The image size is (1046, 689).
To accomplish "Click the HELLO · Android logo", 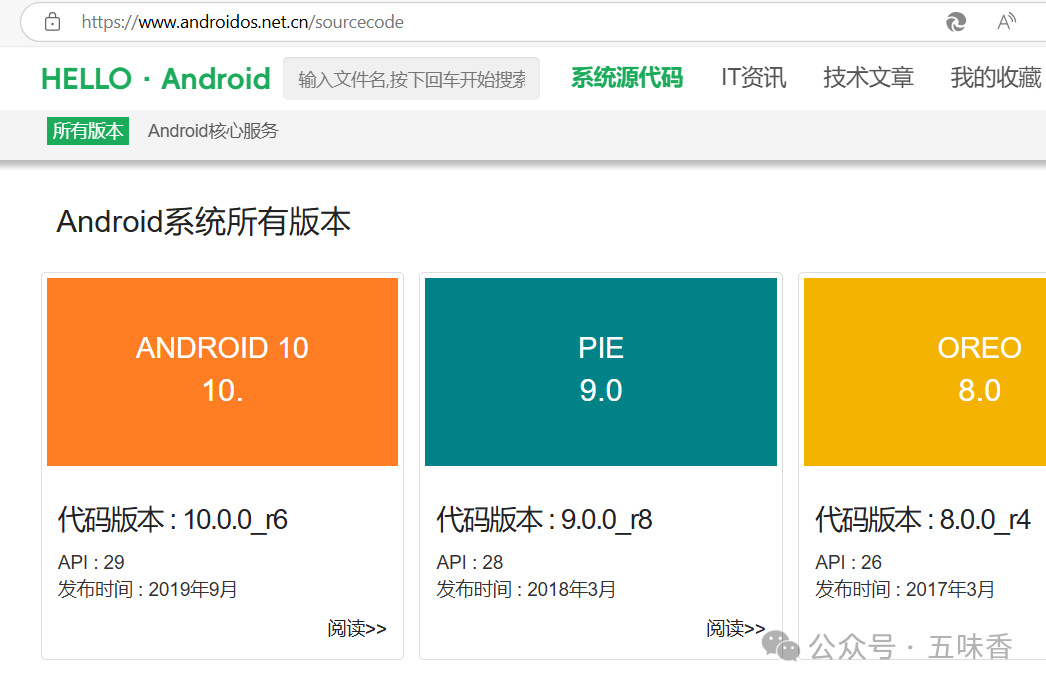I will tap(156, 79).
